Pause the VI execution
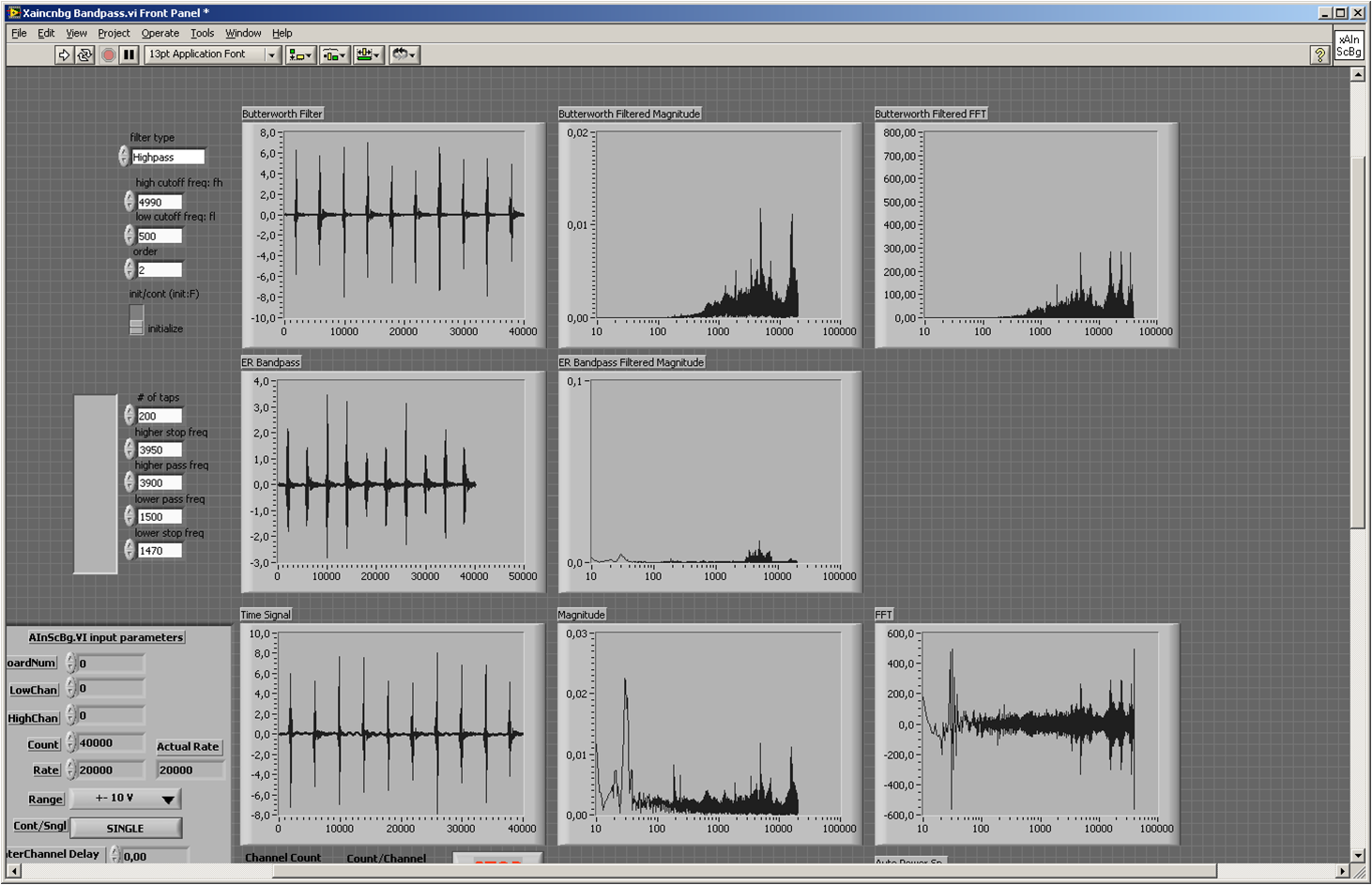Viewport: 1372px width, 885px height. coord(130,55)
